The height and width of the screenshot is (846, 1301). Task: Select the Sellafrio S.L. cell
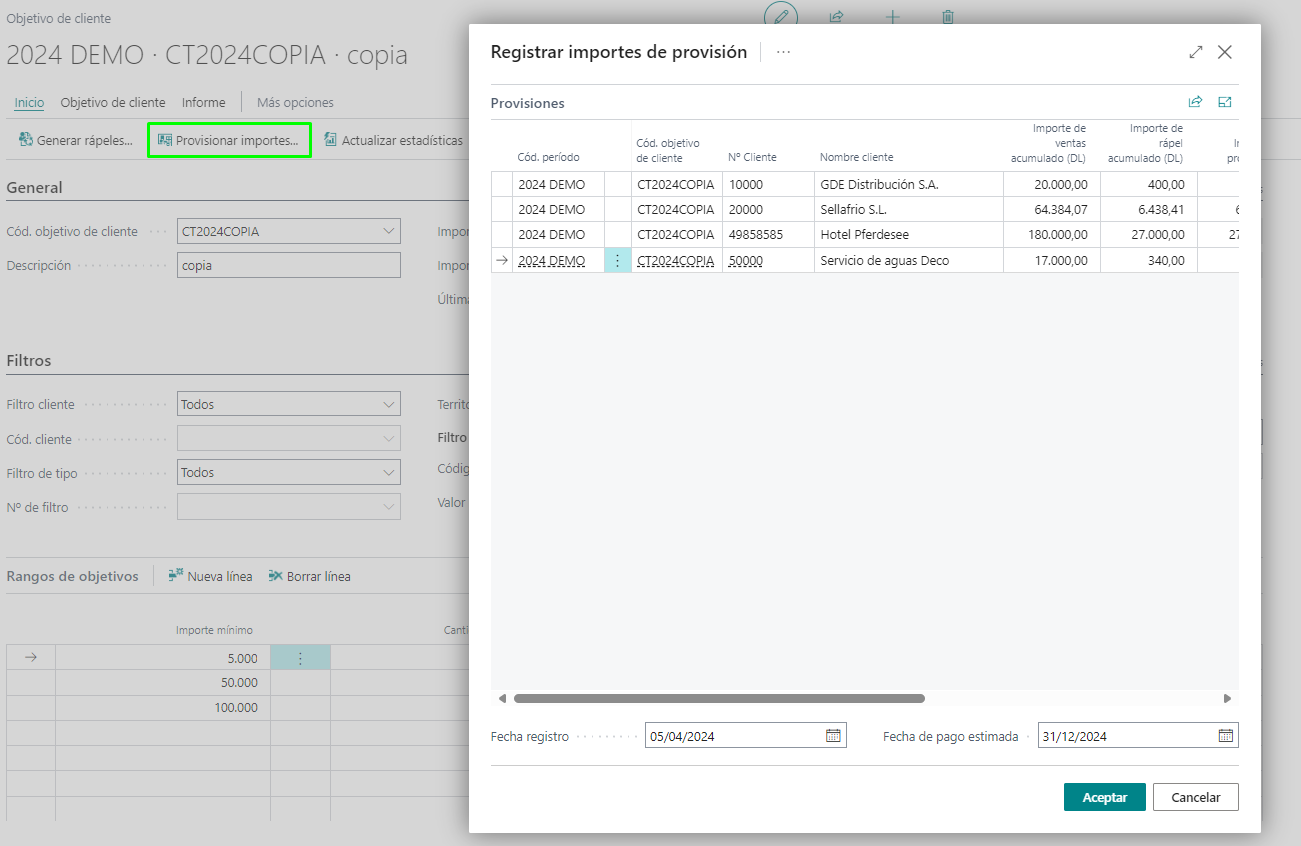909,210
